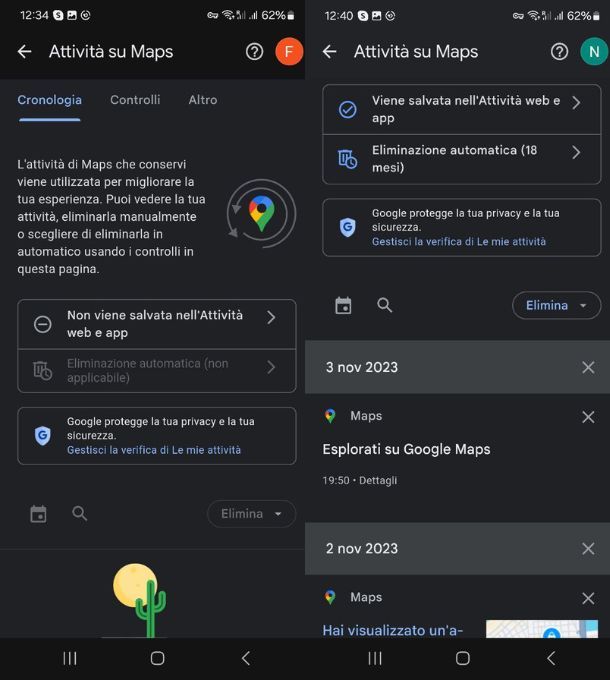
Task: Click the greyed auto-delete trash icon
Action: coord(42,370)
